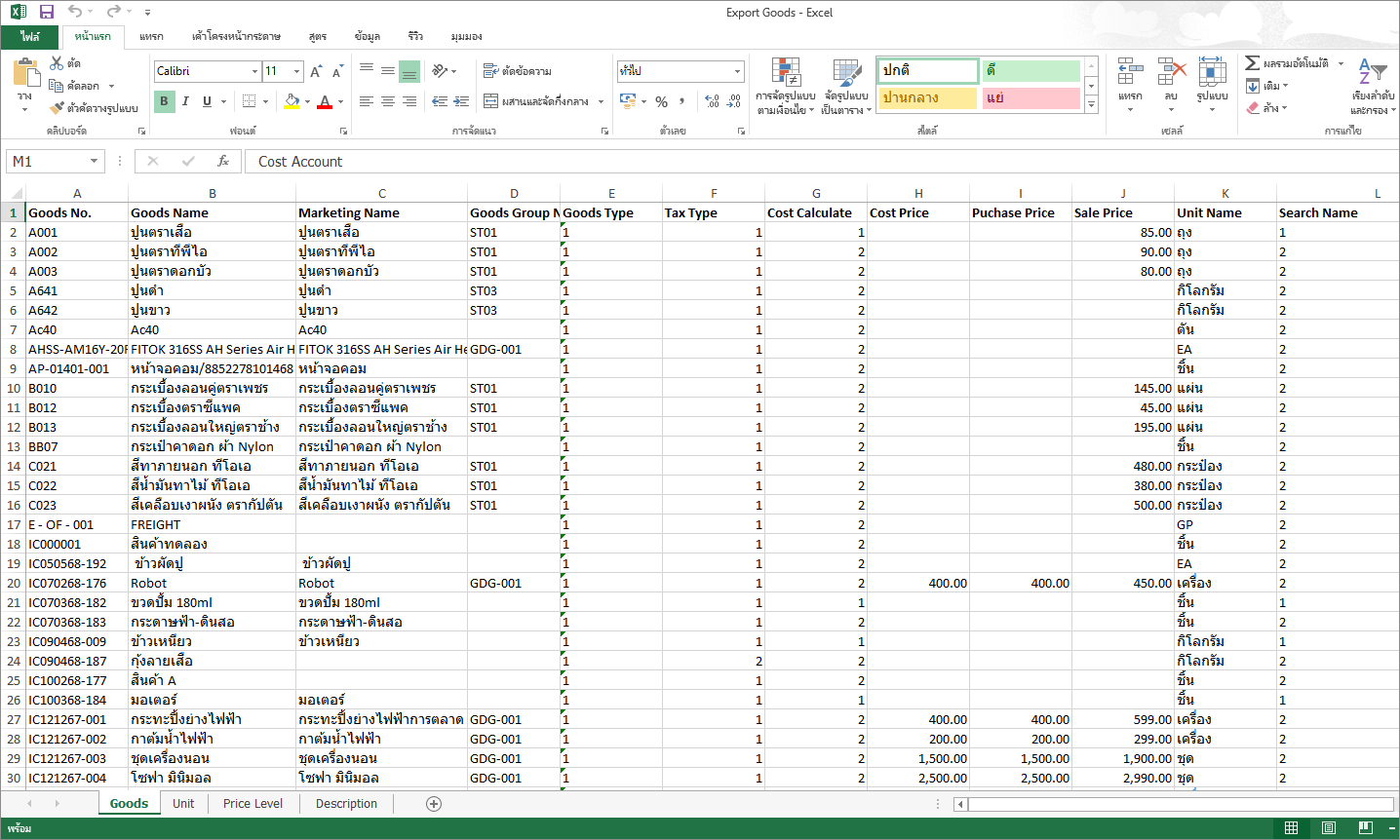Click the Wrap Text icon
The image size is (1400, 840).
coord(491,71)
